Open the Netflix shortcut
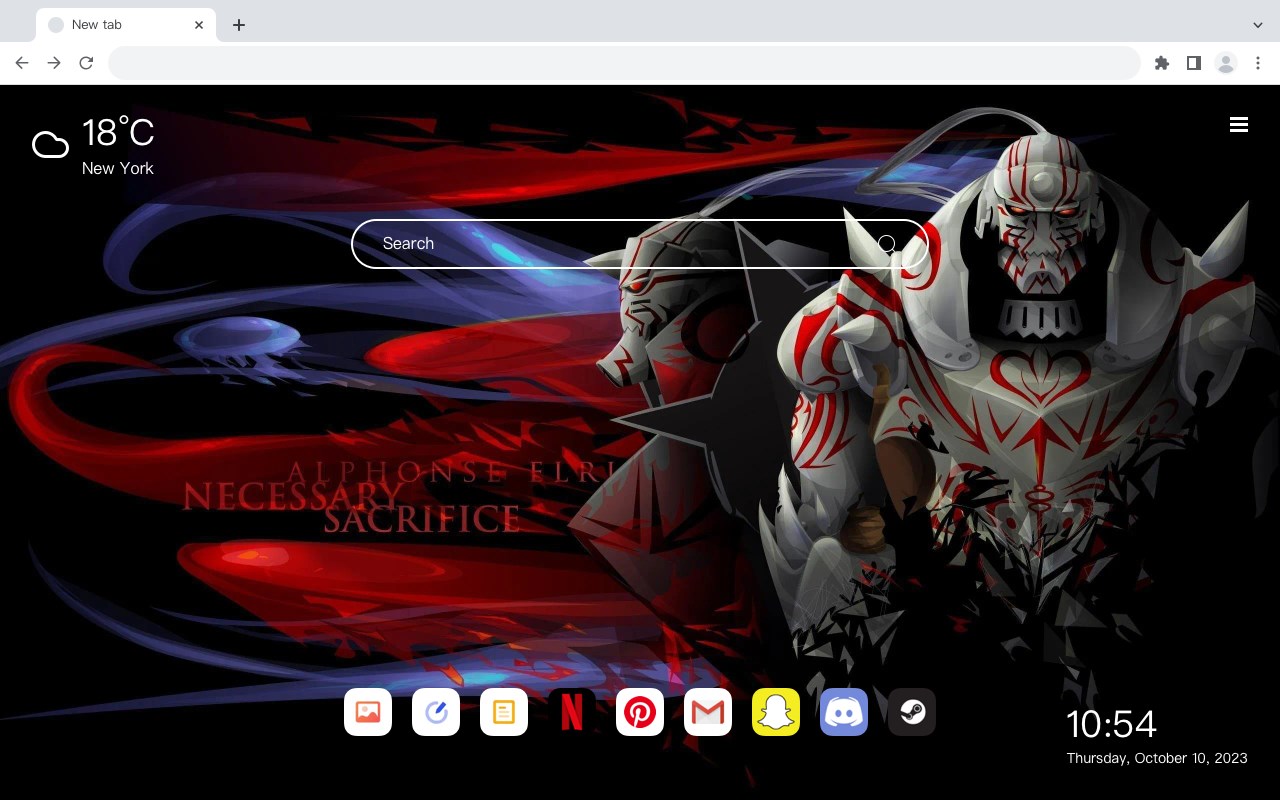This screenshot has width=1280, height=800. (572, 712)
